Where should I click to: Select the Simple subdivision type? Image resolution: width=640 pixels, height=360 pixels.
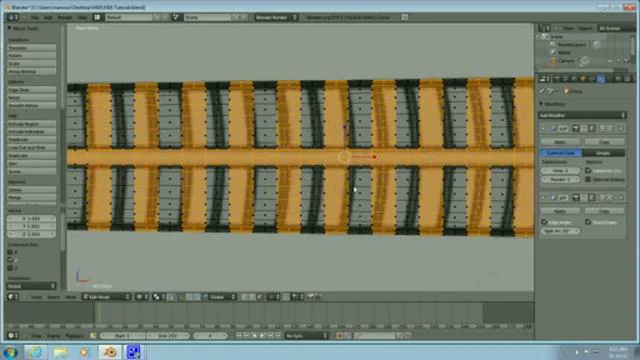(603, 153)
